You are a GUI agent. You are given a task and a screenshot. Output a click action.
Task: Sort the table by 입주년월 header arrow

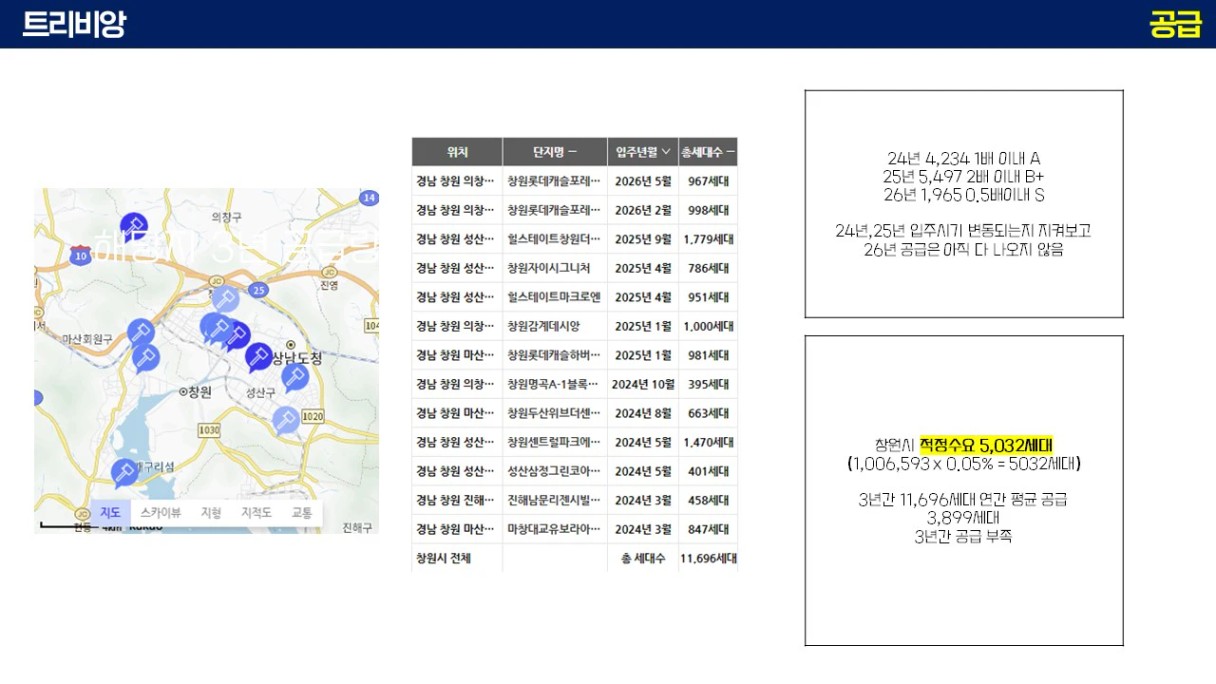(x=666, y=152)
